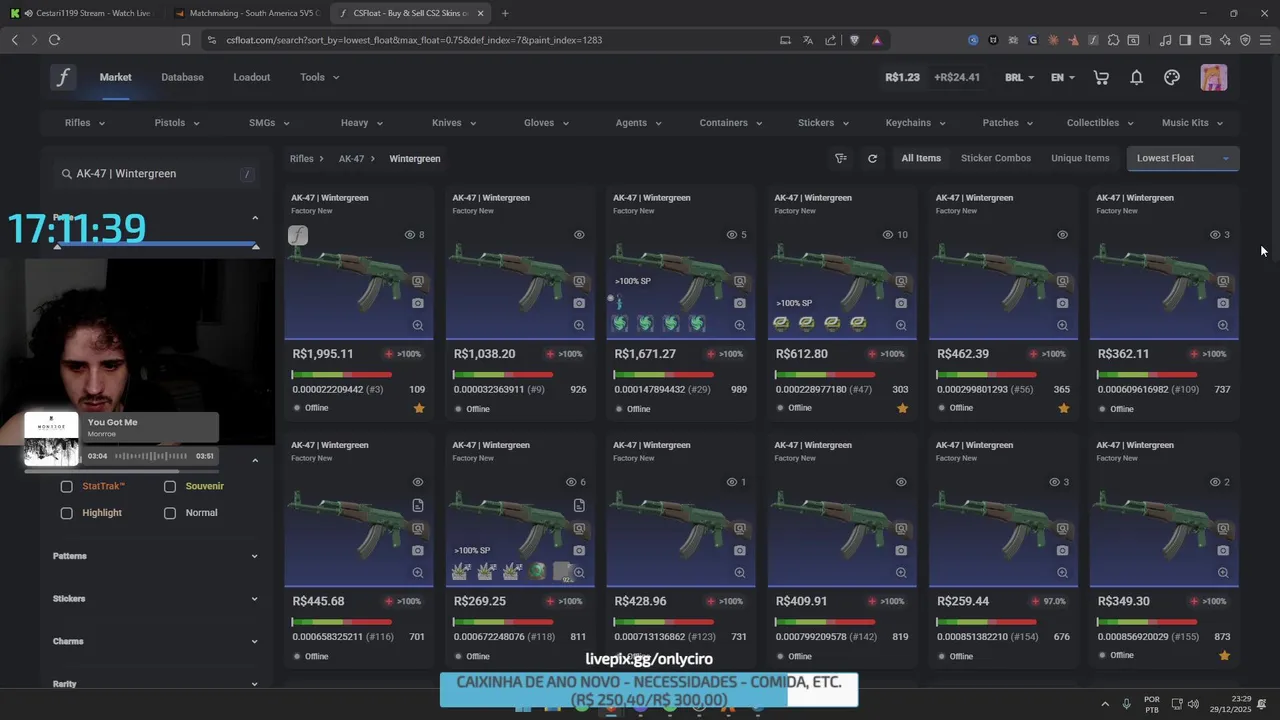Click the CSFloat badge on R$1,995.11 card
This screenshot has height=720, width=1280.
(x=298, y=236)
